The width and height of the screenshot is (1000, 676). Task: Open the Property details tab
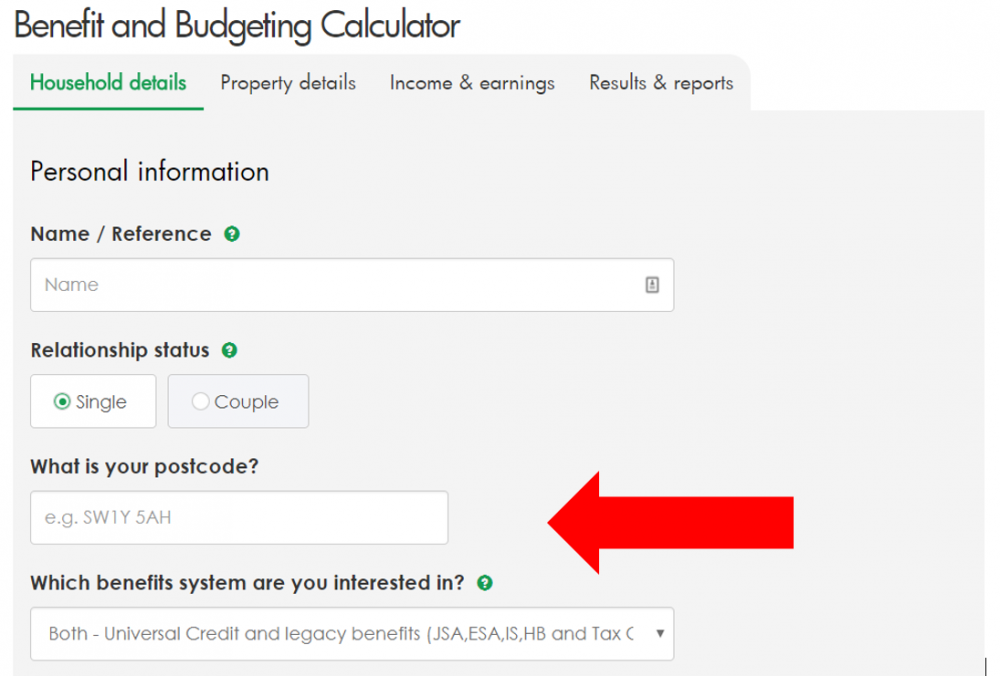click(x=288, y=84)
